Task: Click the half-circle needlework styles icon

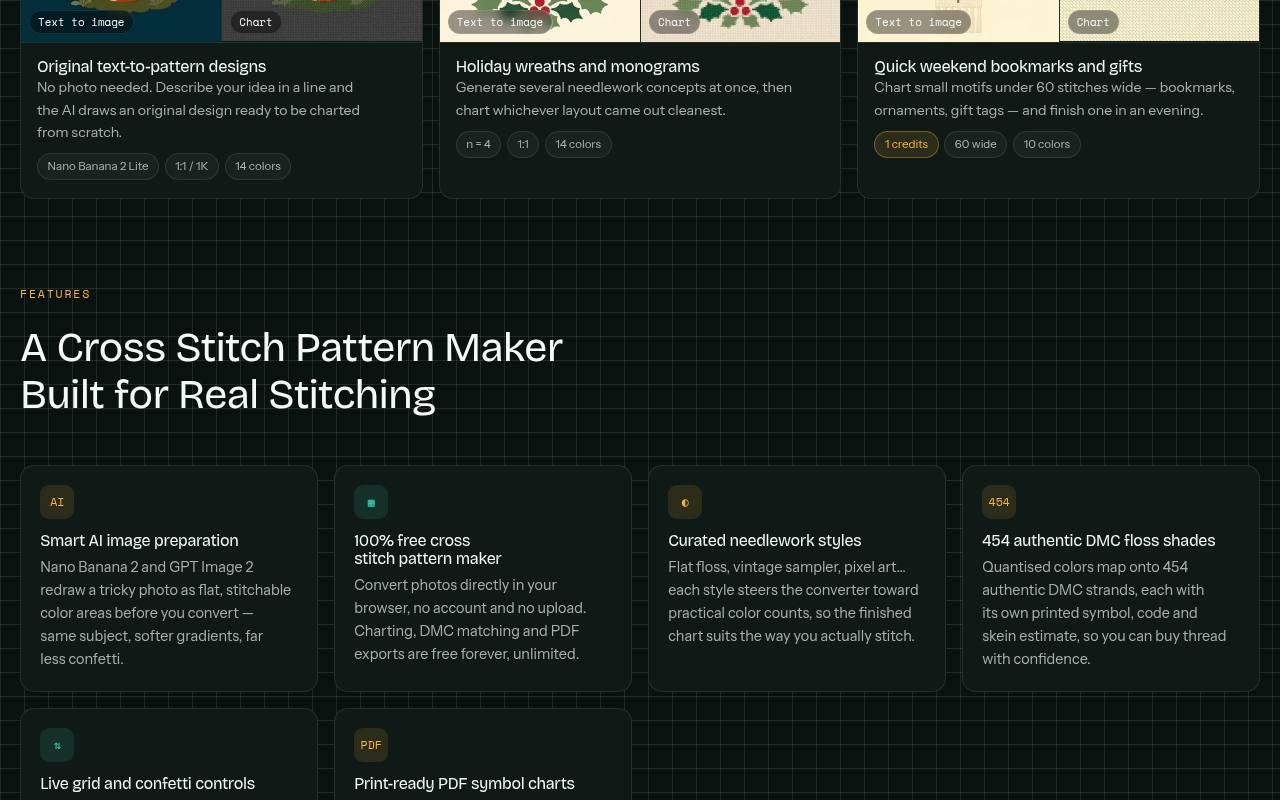Action: [685, 502]
